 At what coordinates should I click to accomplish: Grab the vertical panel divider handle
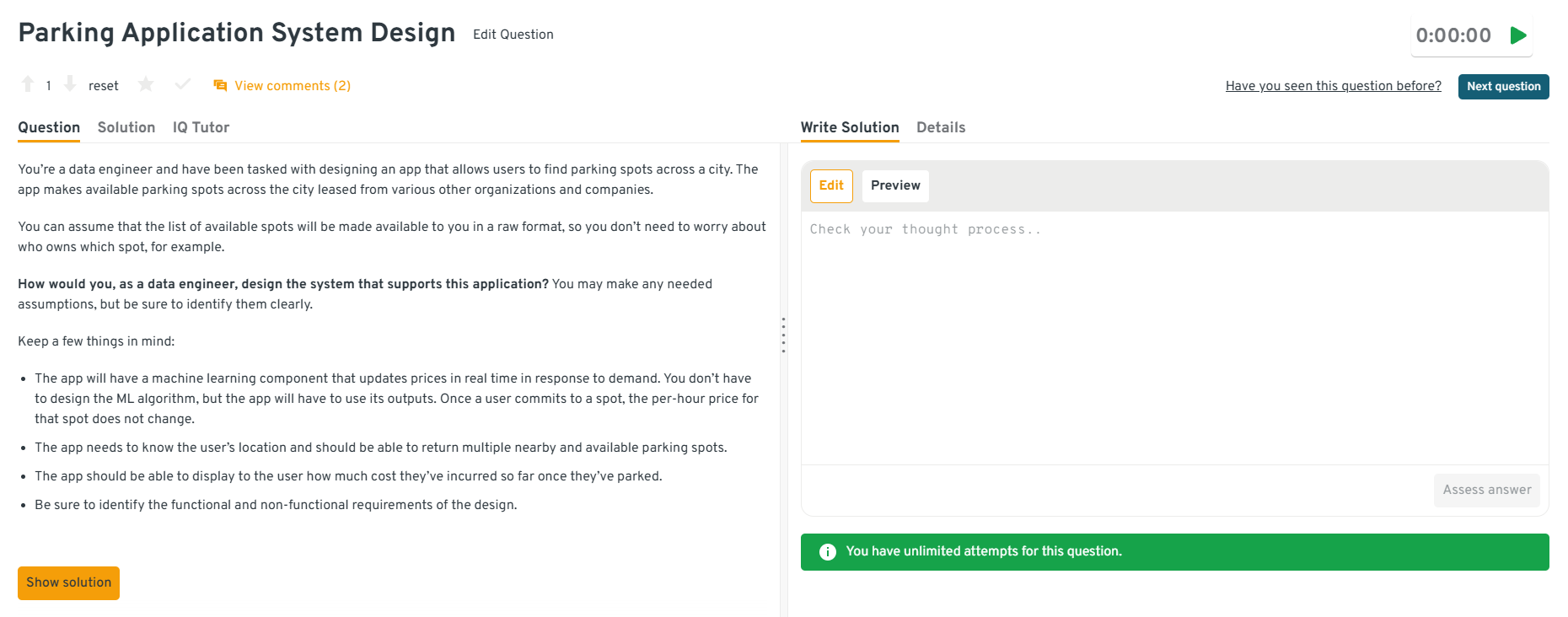coord(783,335)
